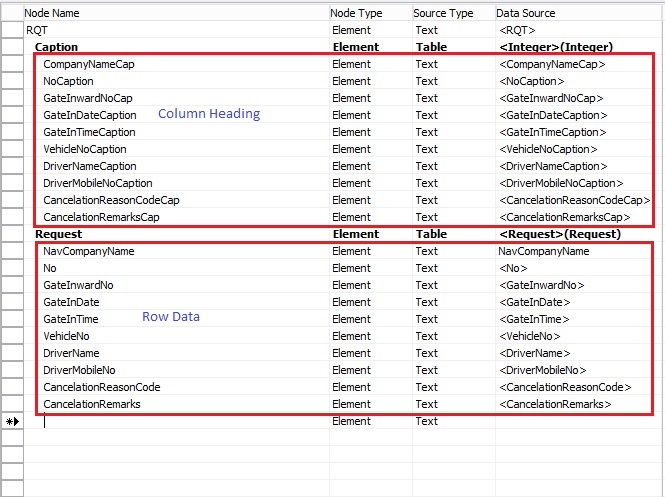Select the DriverMobileNoCaption node
Viewport: 665px width, 497px height.
click(98, 183)
